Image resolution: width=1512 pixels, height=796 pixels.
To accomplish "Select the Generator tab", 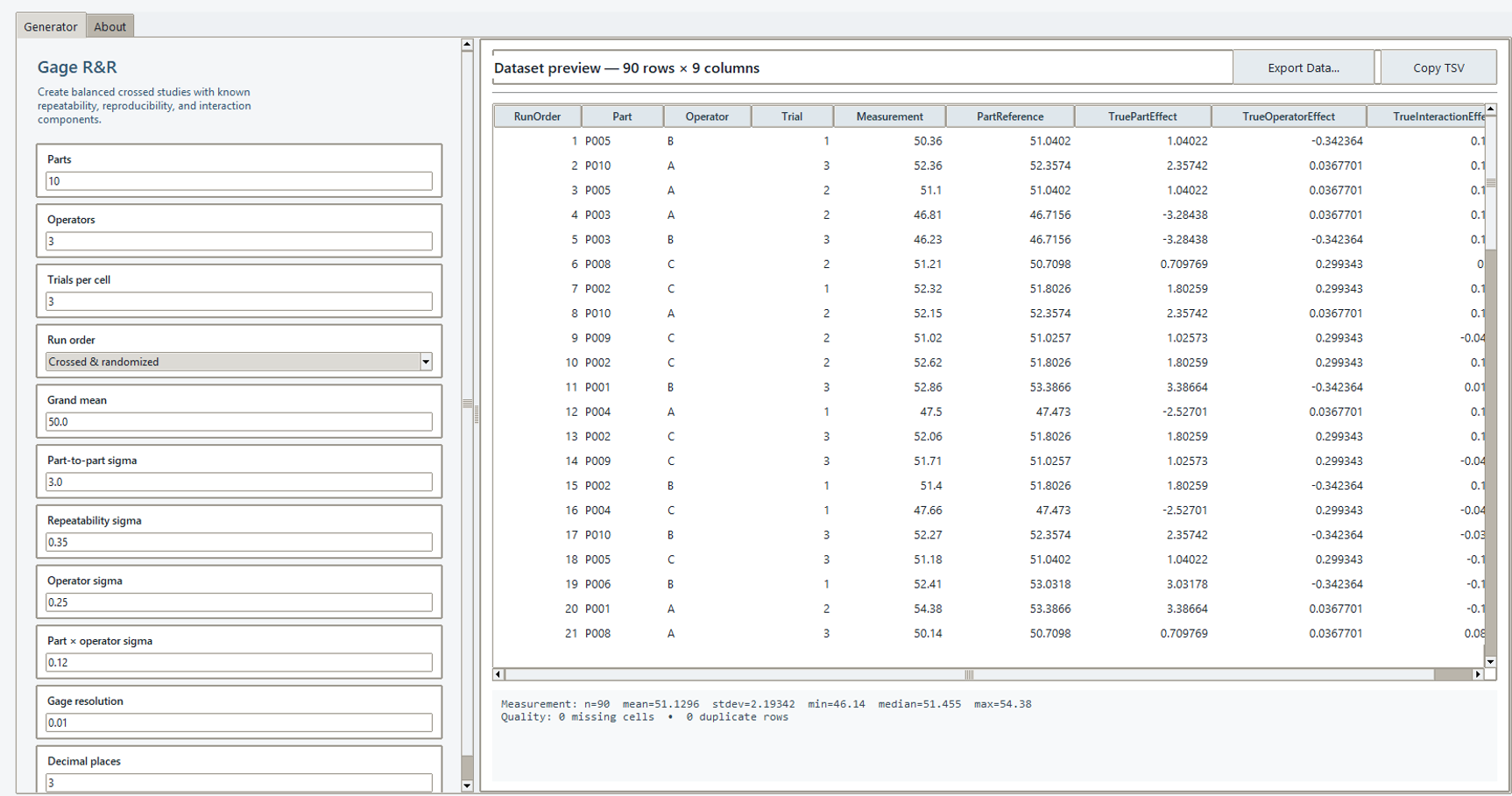I will [51, 26].
